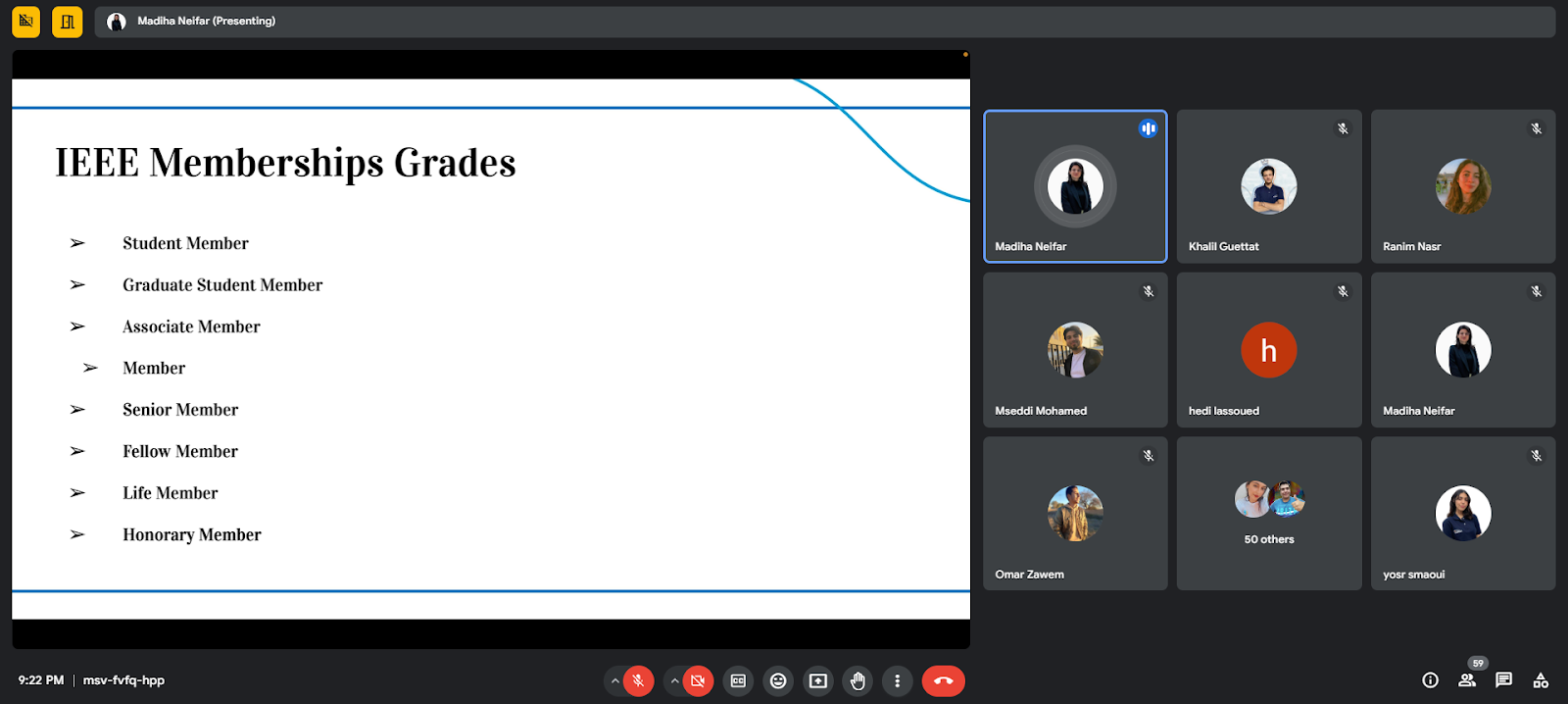Click the IEEE Memberships Grades slide title
Image resolution: width=1568 pixels, height=704 pixels.
(x=285, y=163)
